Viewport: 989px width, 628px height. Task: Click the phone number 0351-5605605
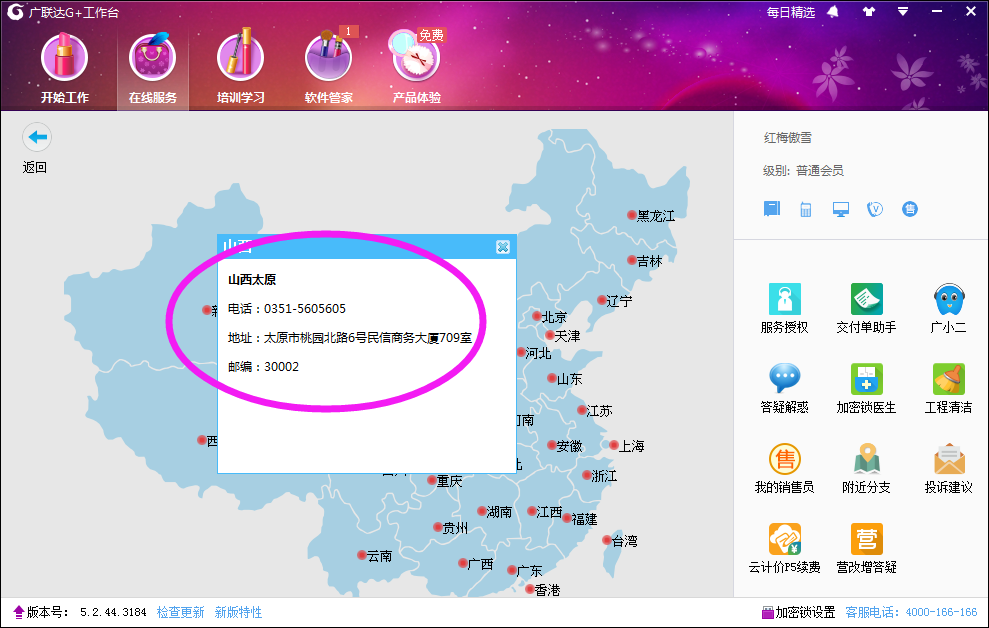(x=305, y=309)
